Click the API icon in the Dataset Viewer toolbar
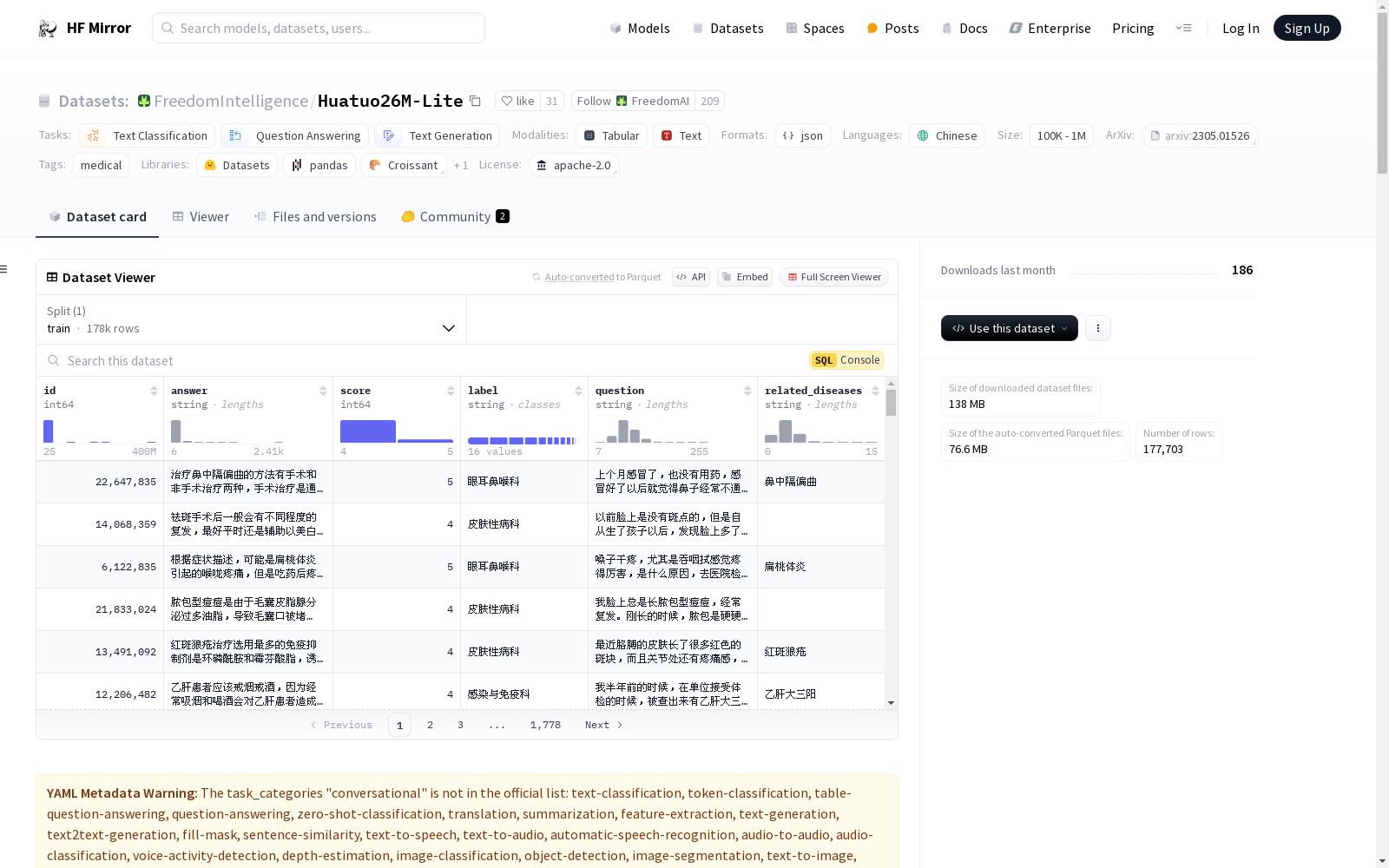1389x868 pixels. tap(682, 277)
